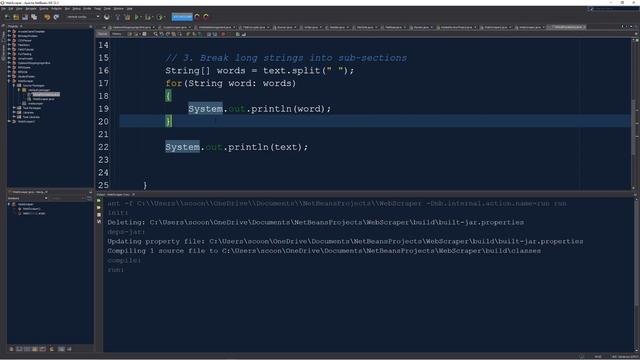Image resolution: width=640 pixels, height=360 pixels.
Task: Click the Shift Line Left editor icon
Action: click(x=209, y=34)
